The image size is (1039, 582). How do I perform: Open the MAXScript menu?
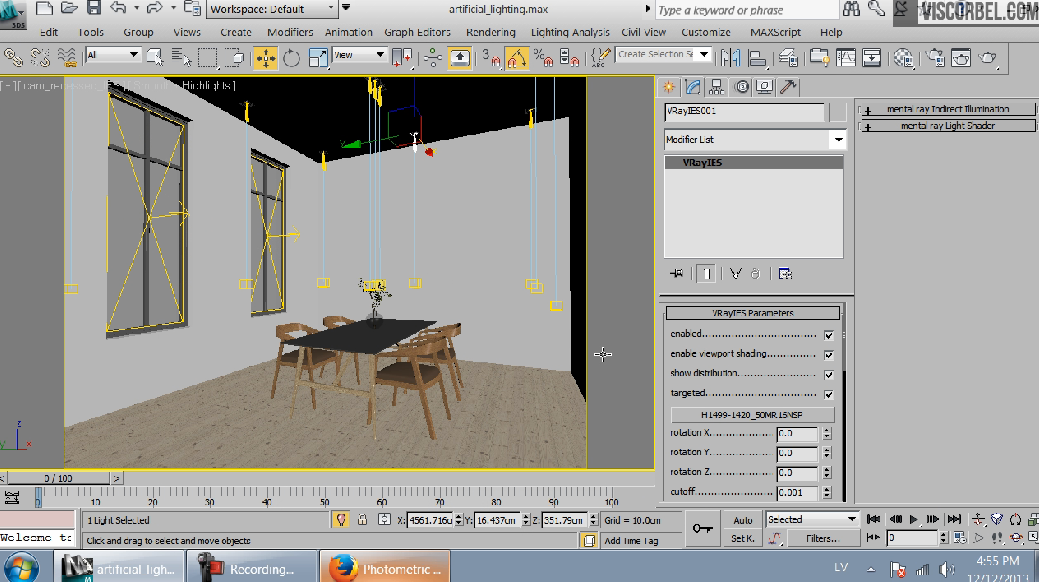point(775,32)
